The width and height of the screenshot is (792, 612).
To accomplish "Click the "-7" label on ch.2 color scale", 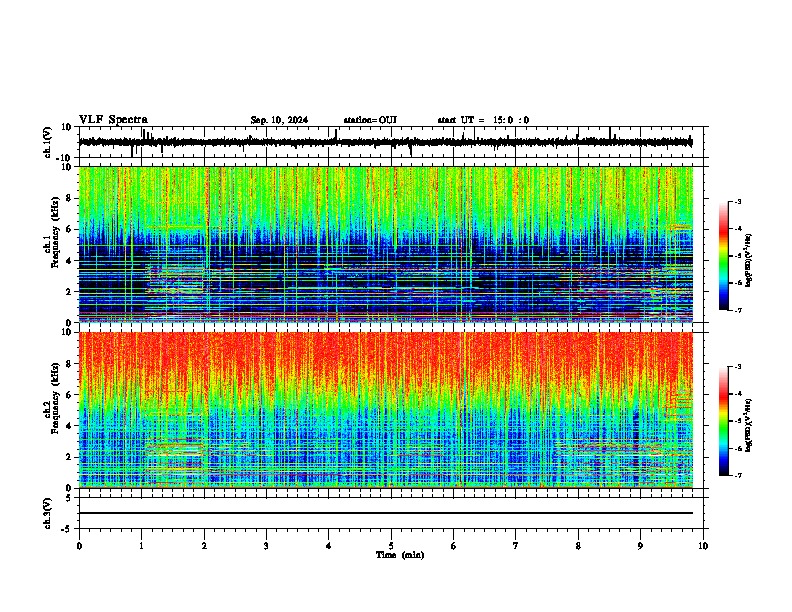I will tap(738, 475).
